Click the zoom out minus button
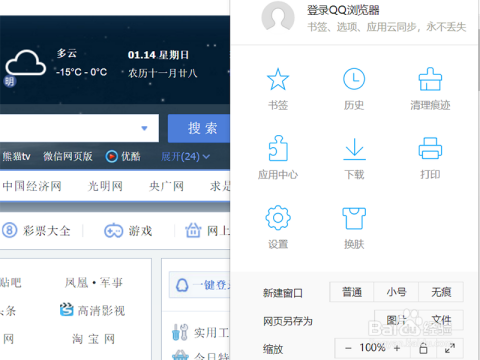Screen dimensions: 480x360 click(348, 348)
